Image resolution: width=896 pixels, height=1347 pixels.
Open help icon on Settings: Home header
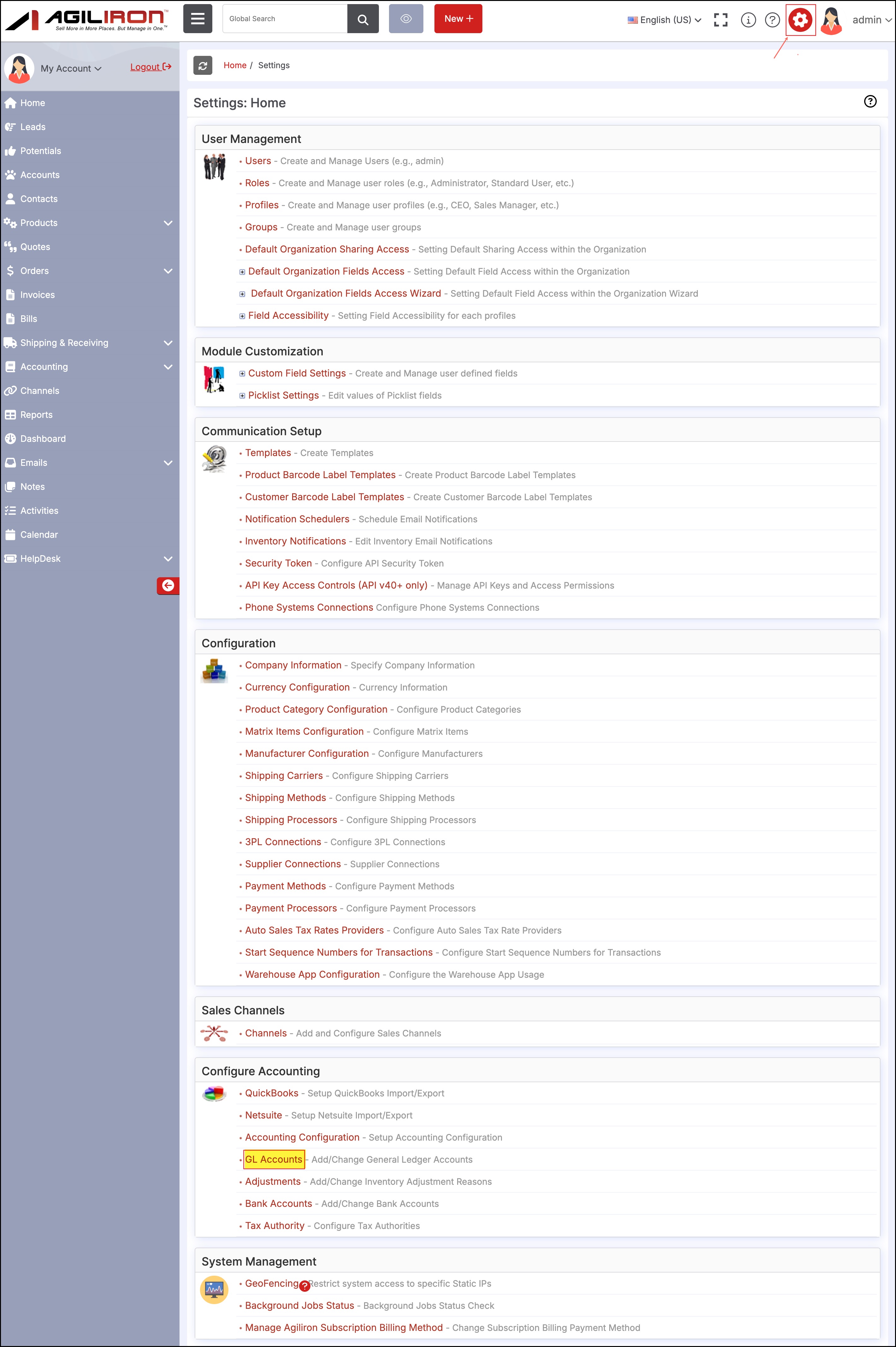(x=870, y=102)
